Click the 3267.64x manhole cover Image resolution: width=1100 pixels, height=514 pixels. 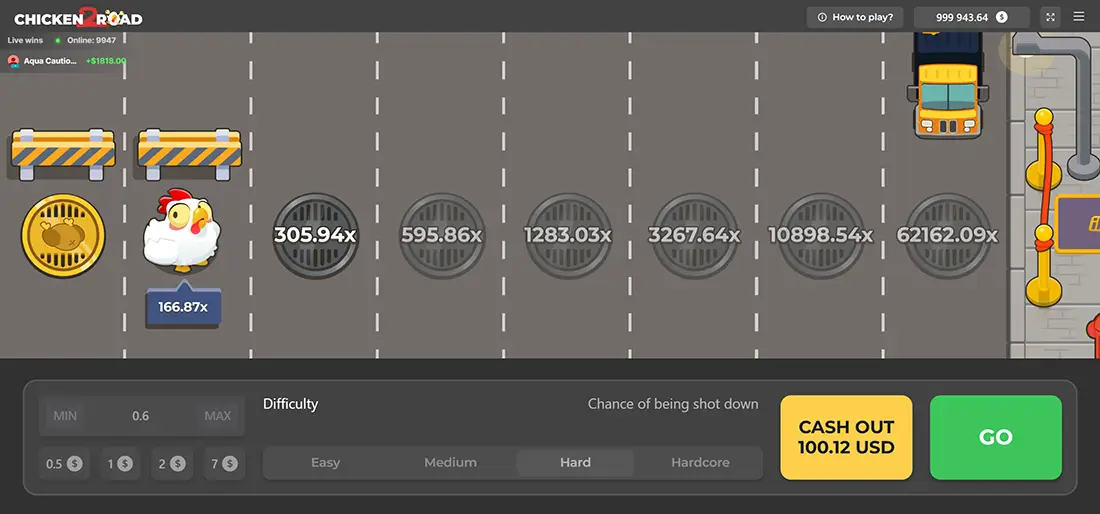pos(694,235)
